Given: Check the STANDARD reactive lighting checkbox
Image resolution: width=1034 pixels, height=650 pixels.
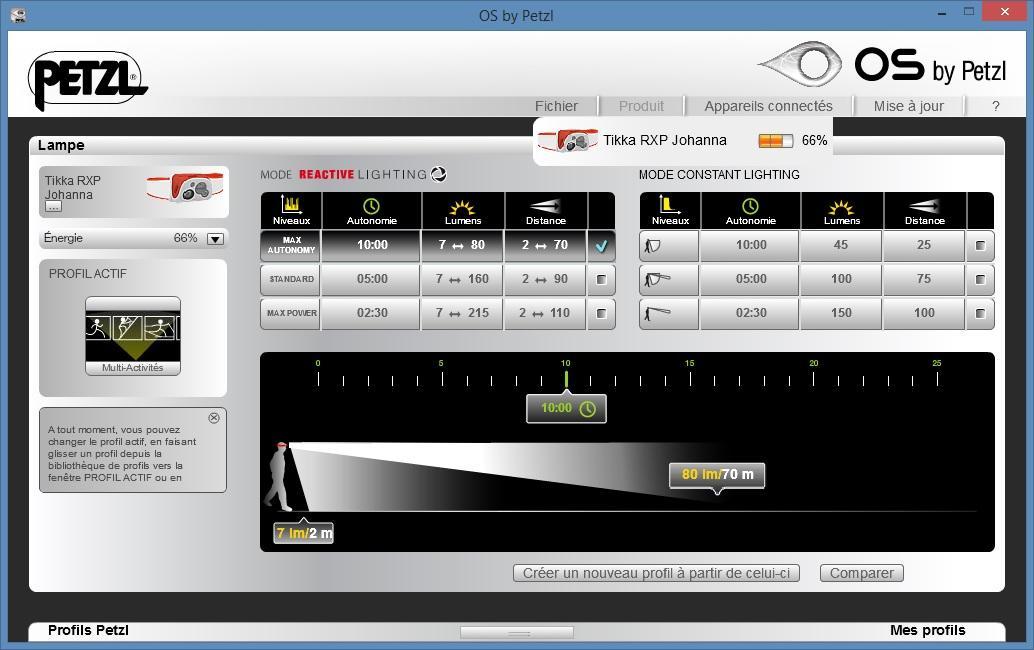Looking at the screenshot, I should click(x=601, y=280).
